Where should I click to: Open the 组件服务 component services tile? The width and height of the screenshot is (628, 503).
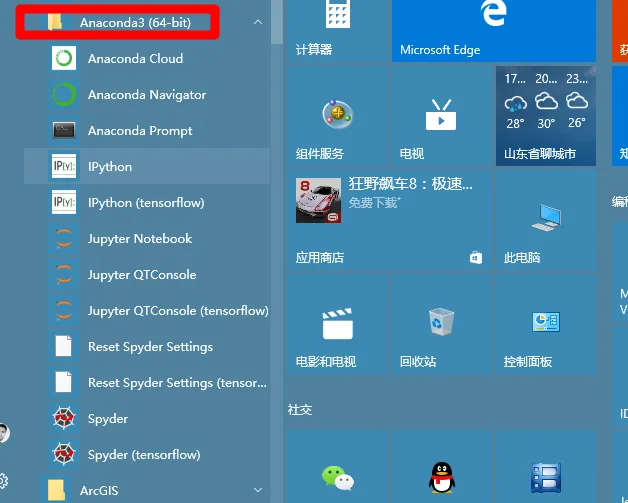click(x=338, y=116)
